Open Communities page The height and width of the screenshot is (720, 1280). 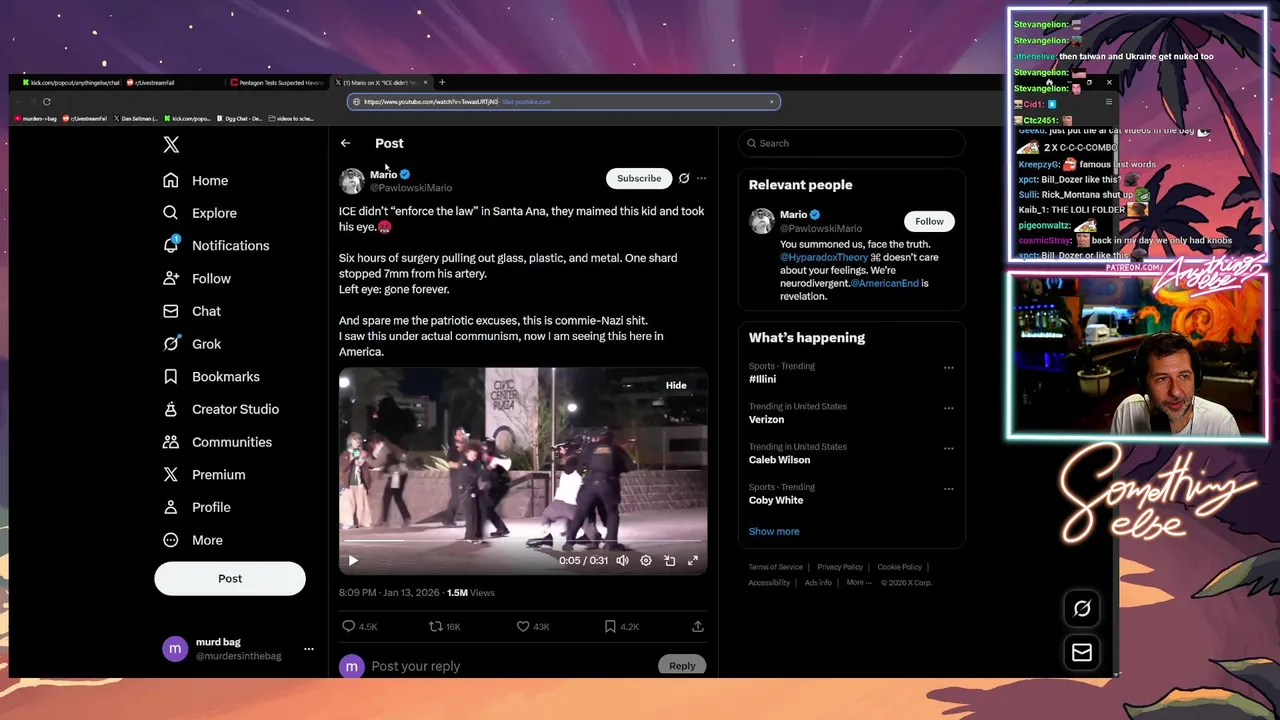pyautogui.click(x=217, y=442)
